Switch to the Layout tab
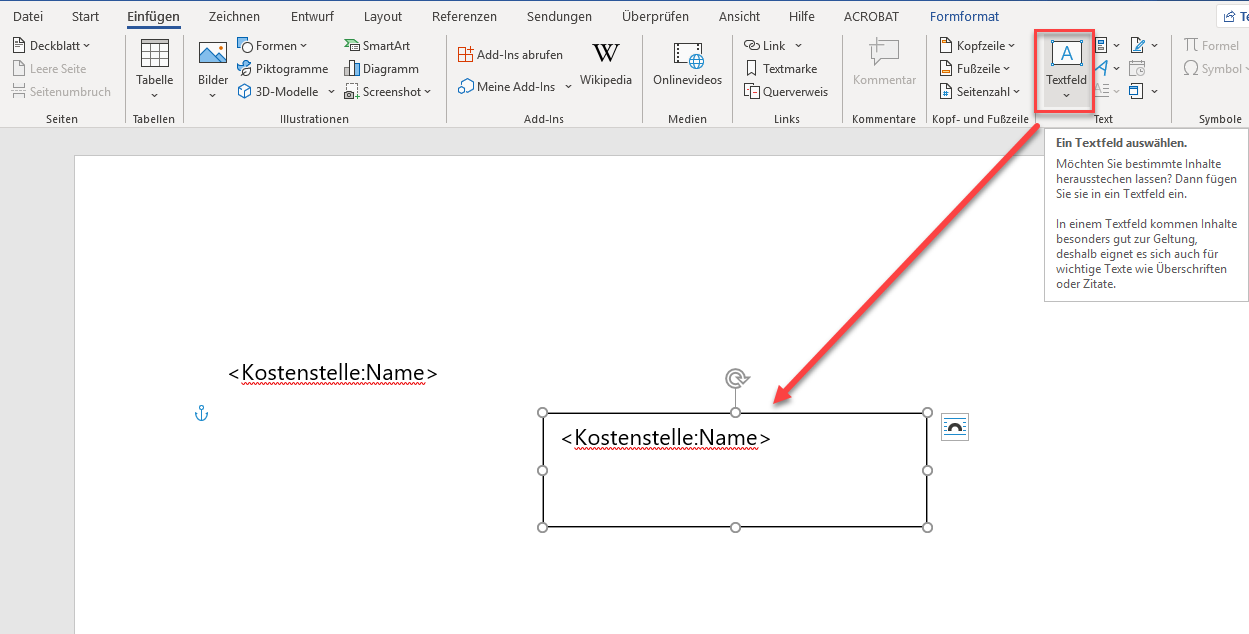This screenshot has width=1249, height=634. coord(383,17)
